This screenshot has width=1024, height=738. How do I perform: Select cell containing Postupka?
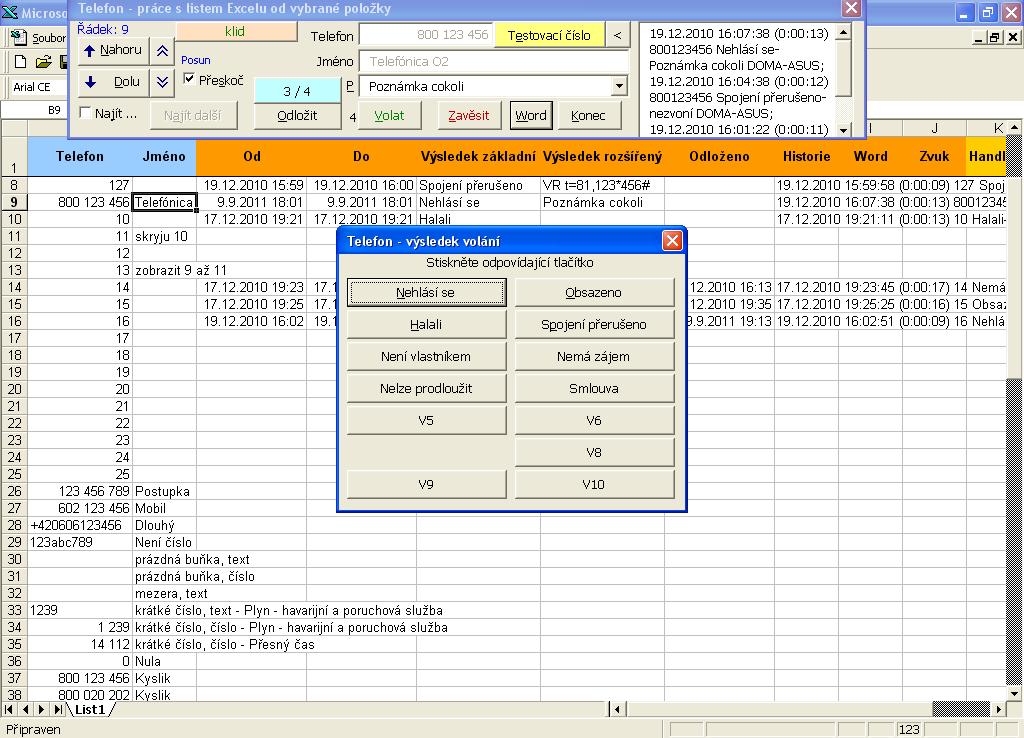pos(164,491)
